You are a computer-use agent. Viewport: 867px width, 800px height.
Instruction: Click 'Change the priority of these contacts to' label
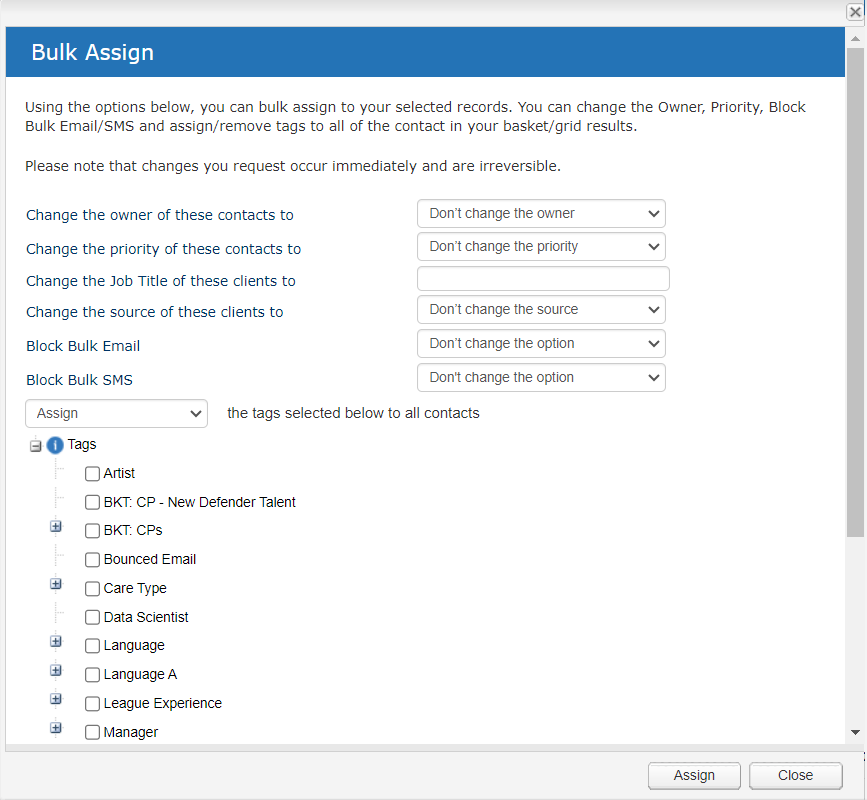tap(164, 249)
